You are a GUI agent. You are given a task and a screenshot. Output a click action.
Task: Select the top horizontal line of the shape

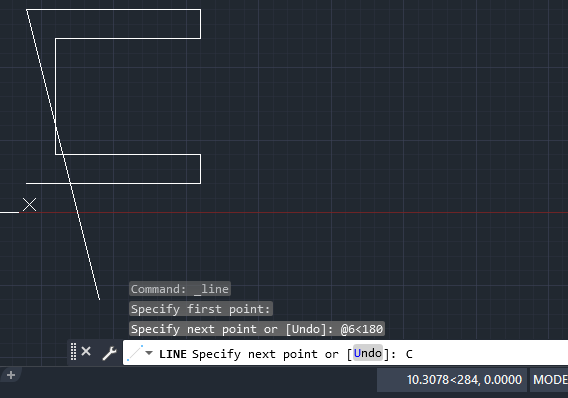(113, 9)
